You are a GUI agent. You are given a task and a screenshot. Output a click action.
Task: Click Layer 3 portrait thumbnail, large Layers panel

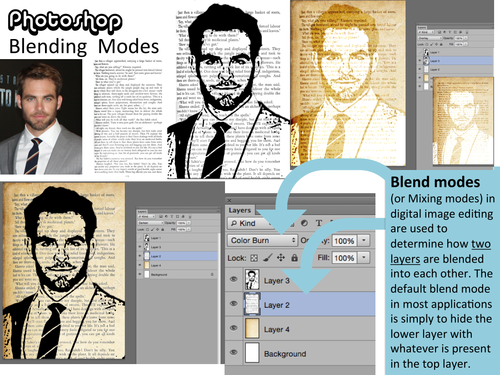click(x=252, y=279)
